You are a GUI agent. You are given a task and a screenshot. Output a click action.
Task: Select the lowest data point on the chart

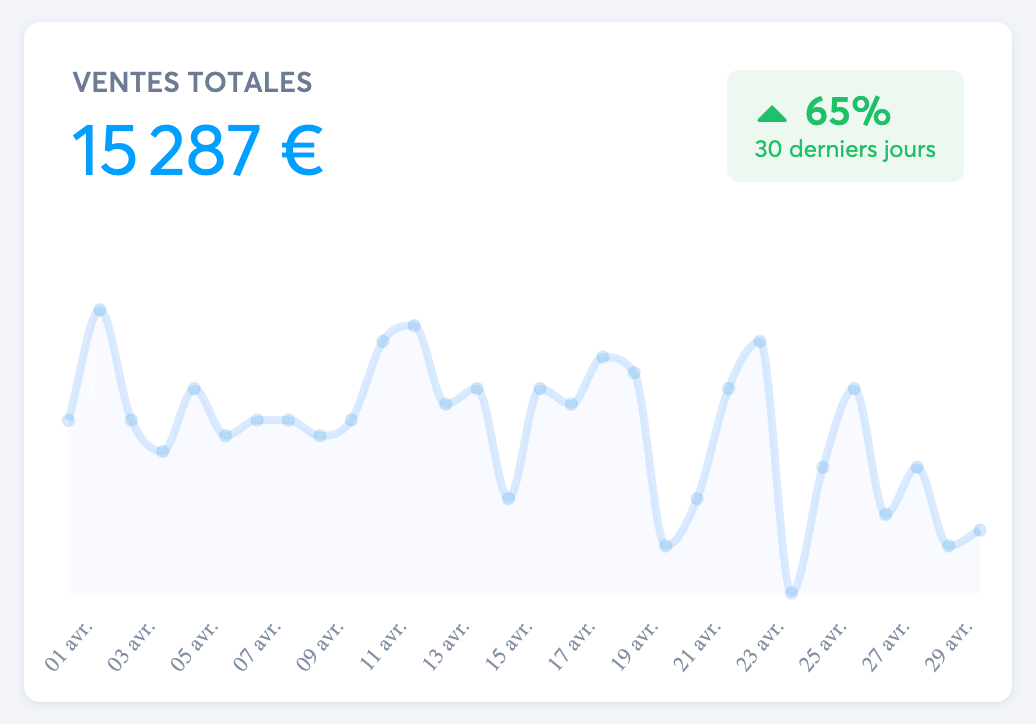pos(791,592)
